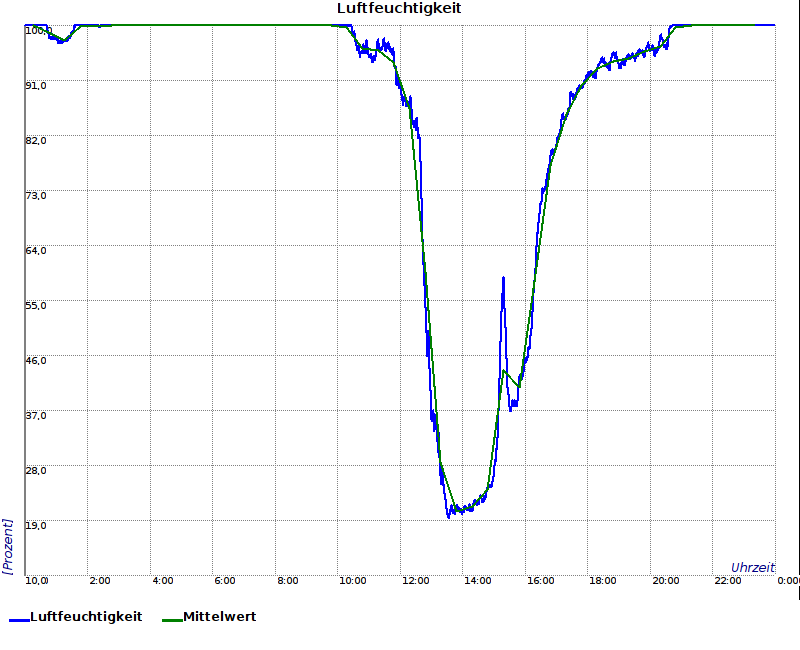800x650 pixels.
Task: Click the 12:00 time axis tick label
Action: [x=416, y=581]
